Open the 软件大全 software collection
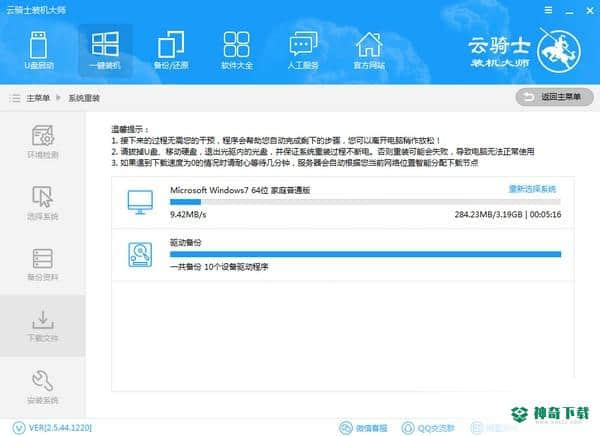600x436 pixels. [237, 50]
